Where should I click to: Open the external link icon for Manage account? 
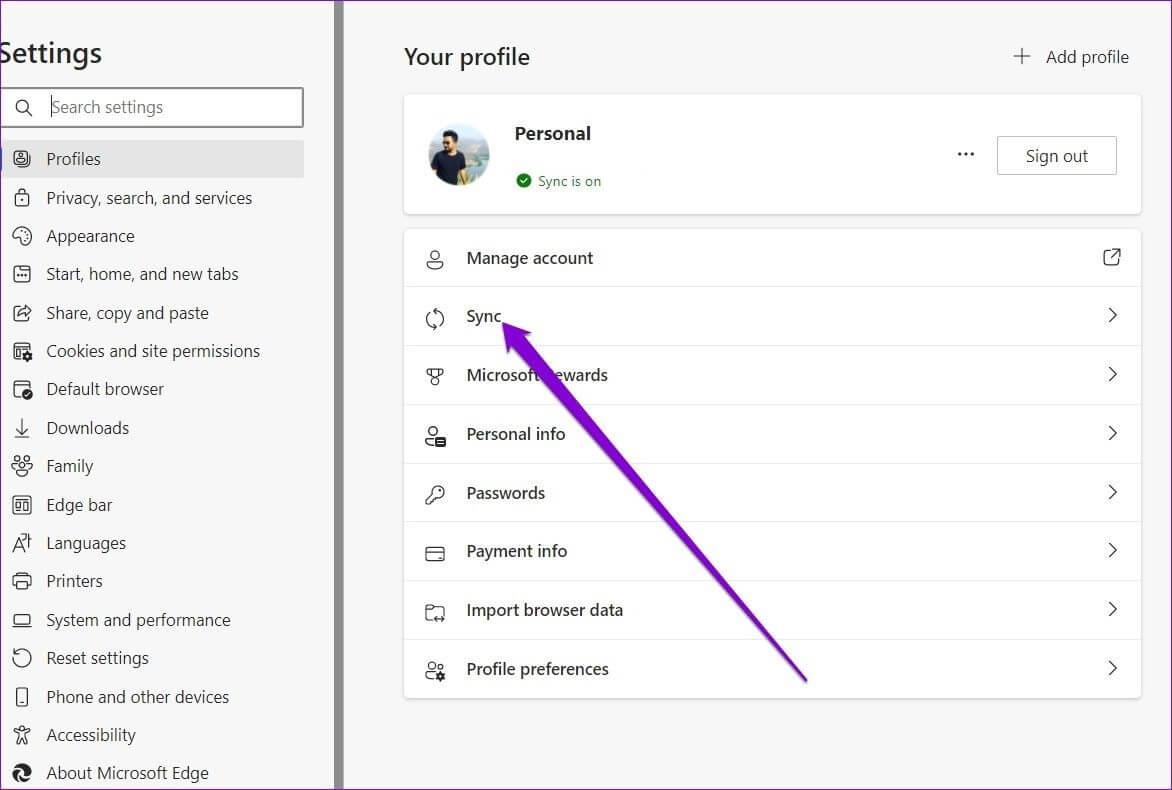[1111, 257]
